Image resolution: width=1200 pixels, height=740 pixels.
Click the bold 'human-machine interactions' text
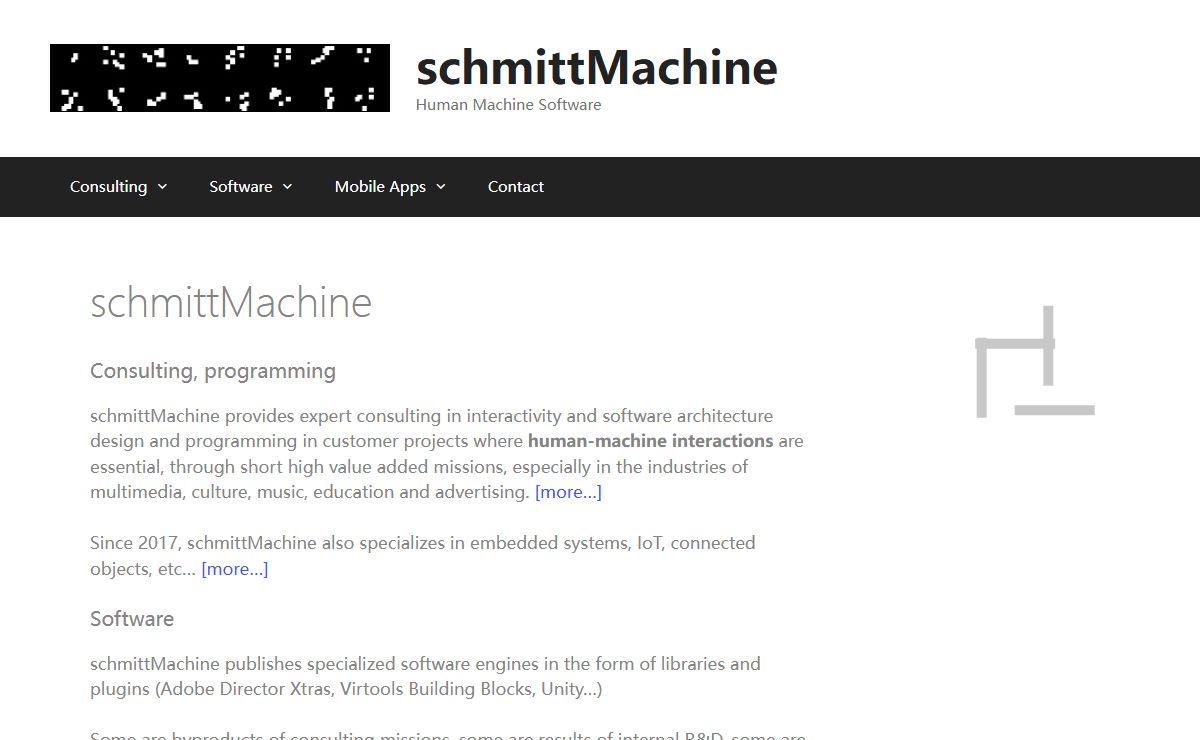(x=650, y=441)
